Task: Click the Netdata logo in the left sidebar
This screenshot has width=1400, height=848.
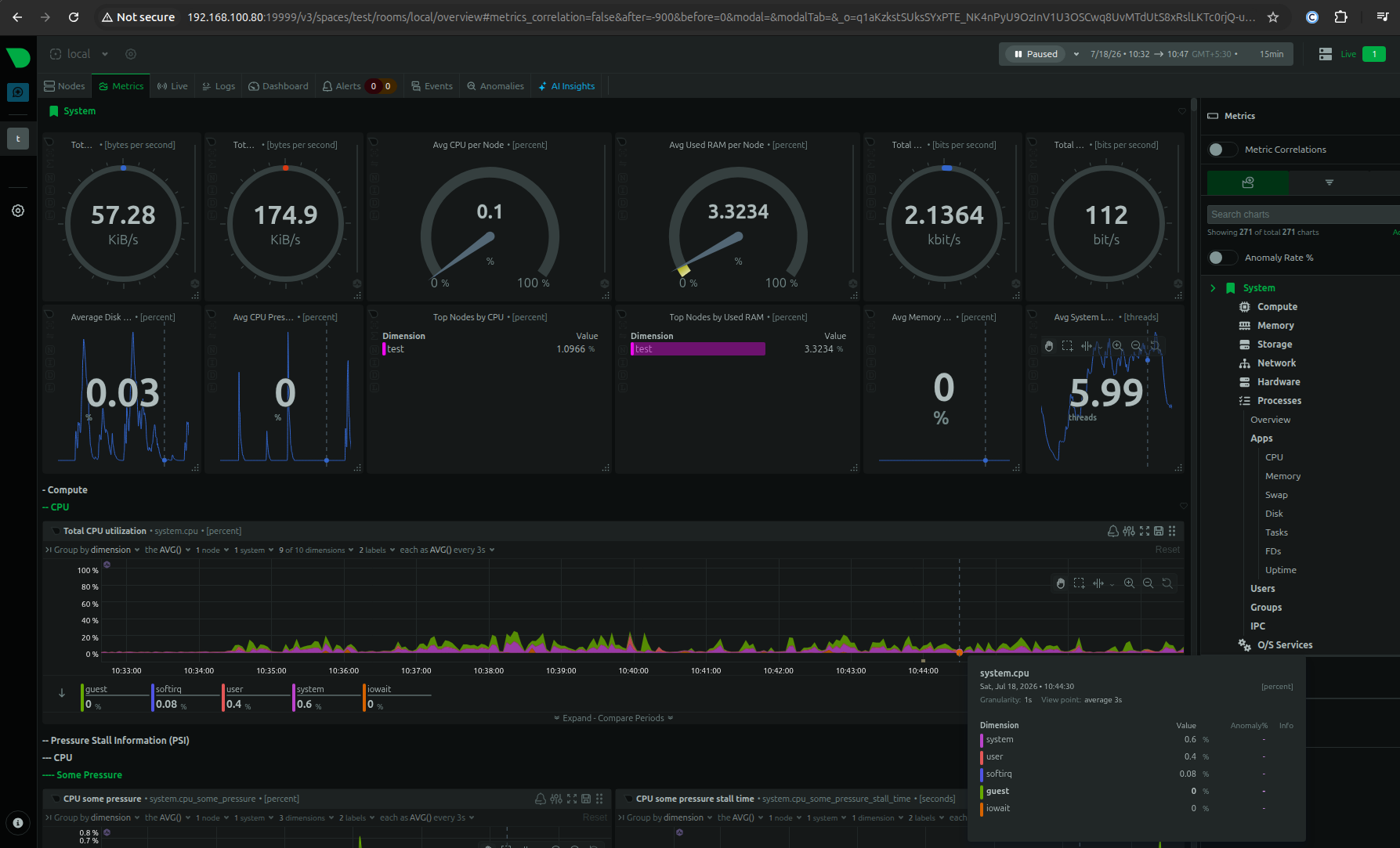Action: 18,57
